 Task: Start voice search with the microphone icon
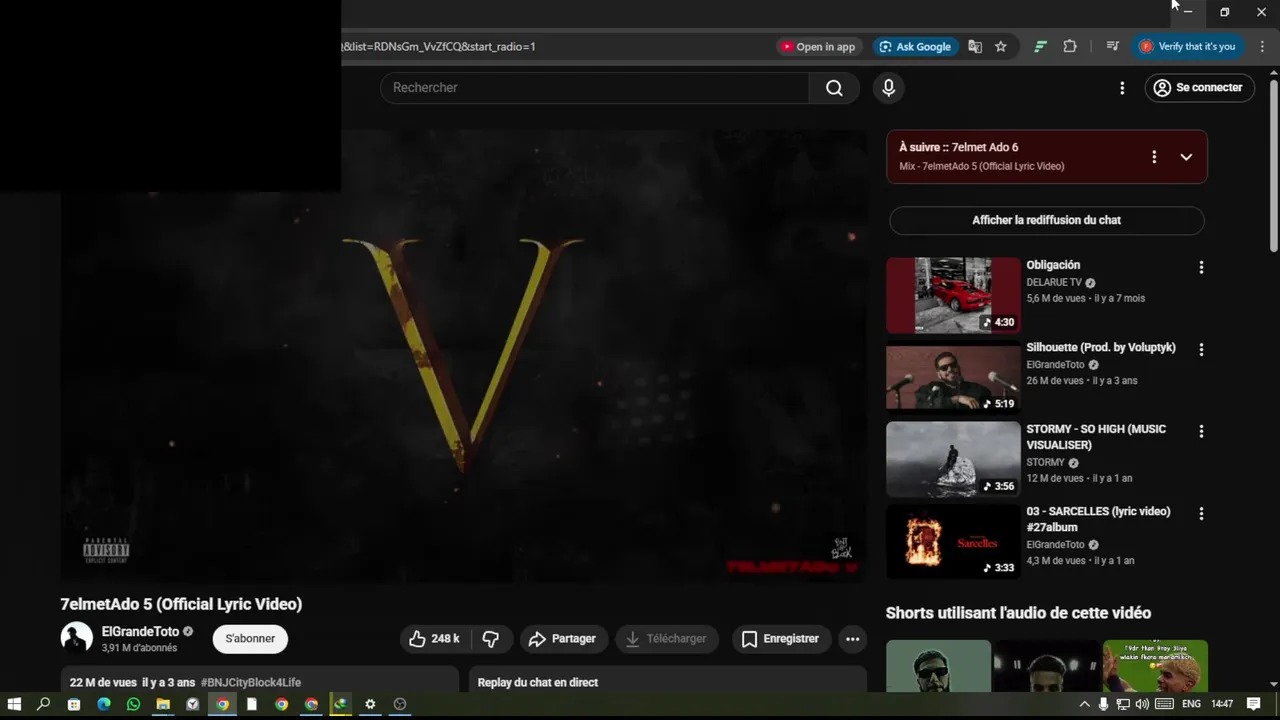point(888,88)
